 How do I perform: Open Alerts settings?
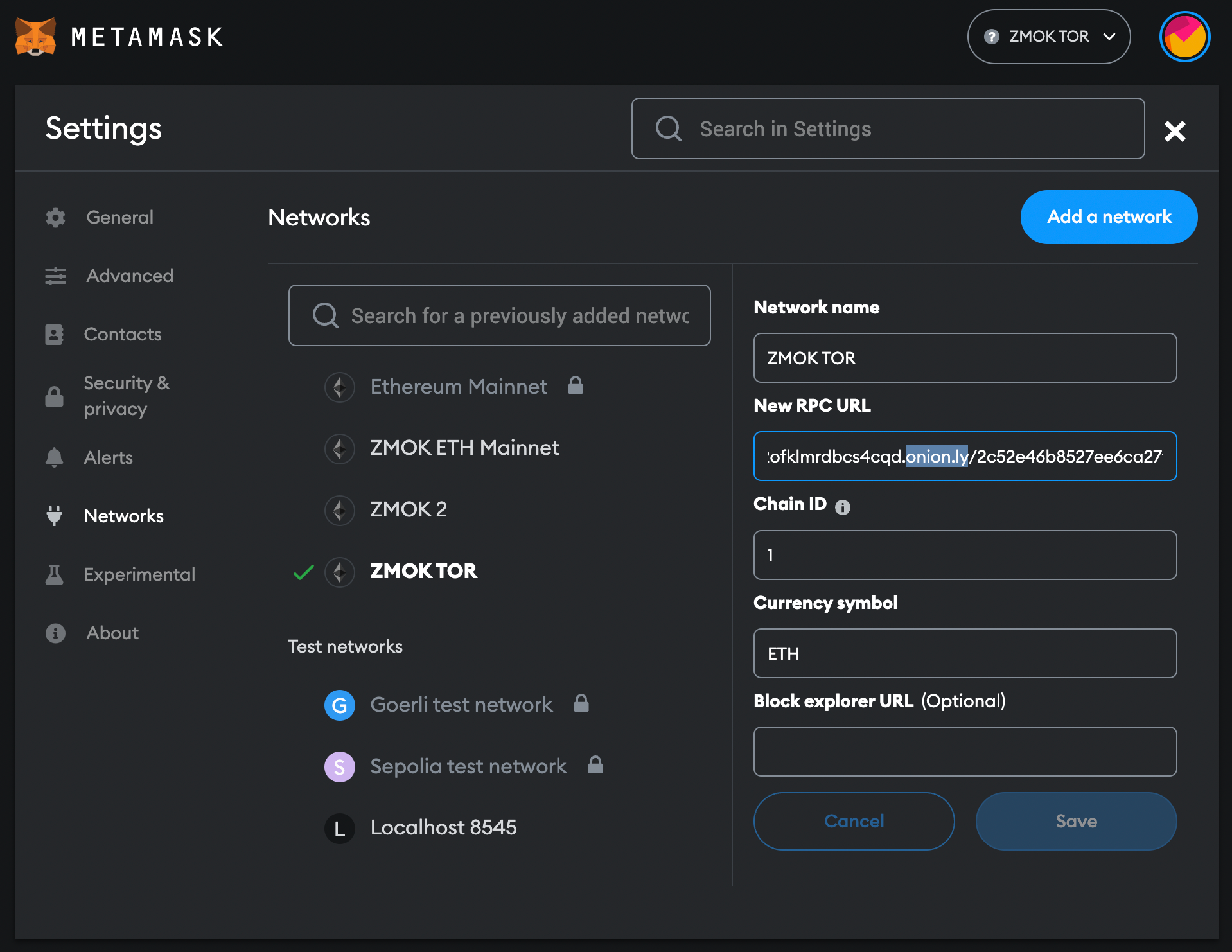[109, 457]
